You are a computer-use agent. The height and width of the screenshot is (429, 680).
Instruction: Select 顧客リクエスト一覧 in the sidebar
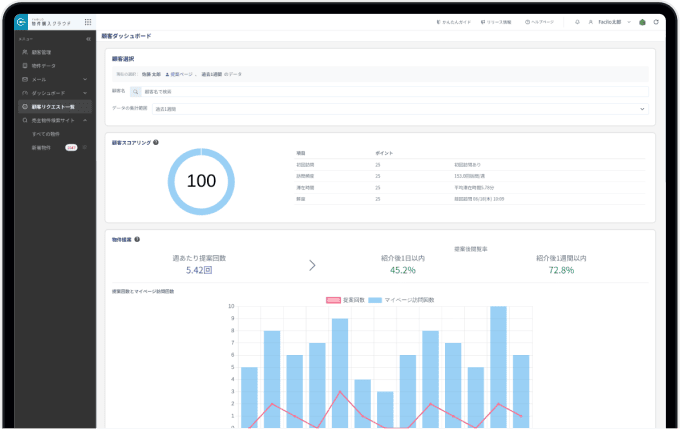coord(55,107)
